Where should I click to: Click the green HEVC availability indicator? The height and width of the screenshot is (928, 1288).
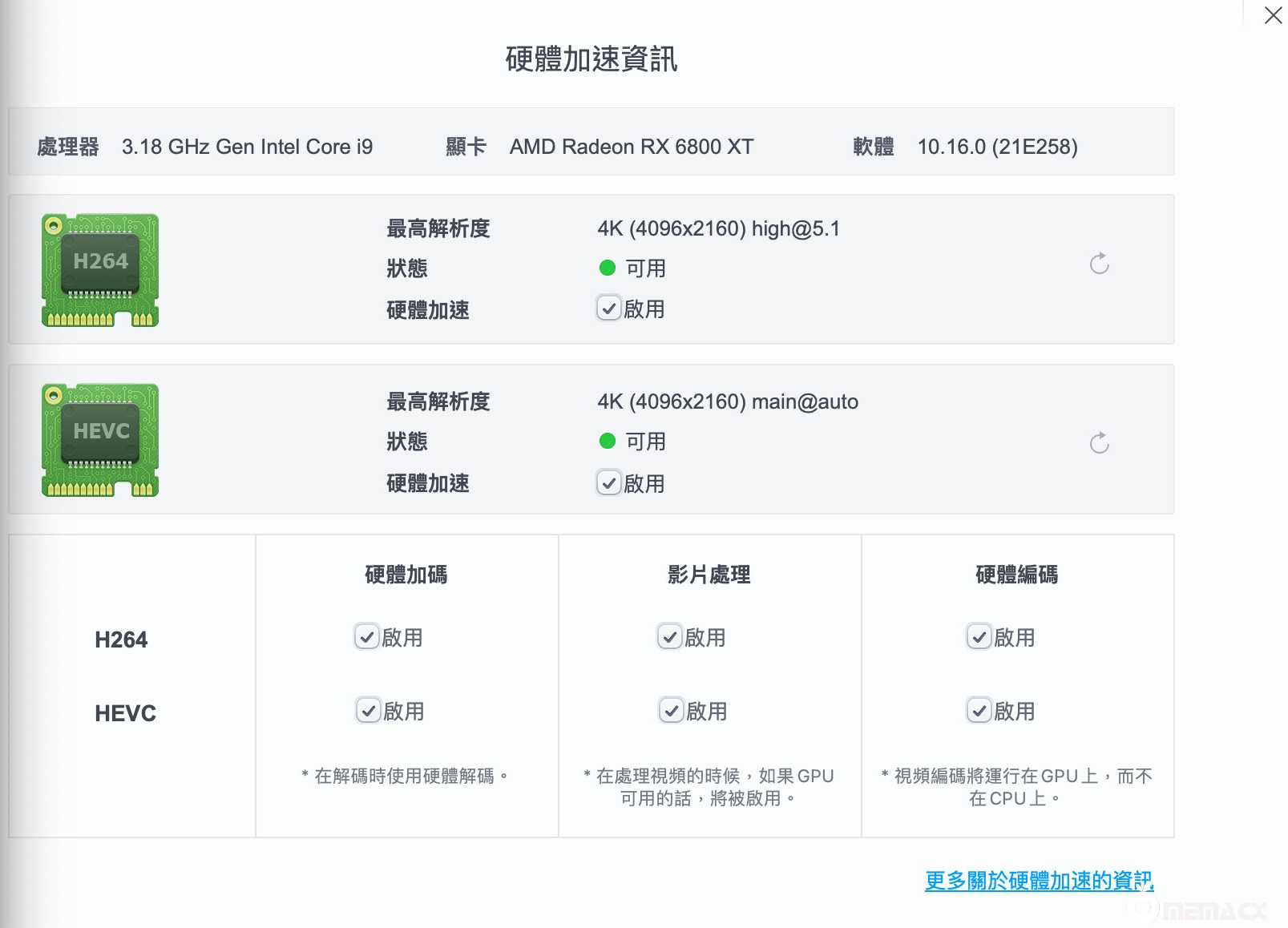coord(608,441)
